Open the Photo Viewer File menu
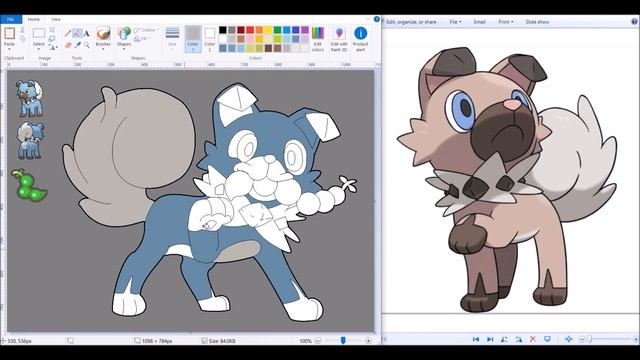This screenshot has height=360, width=640. pos(455,22)
